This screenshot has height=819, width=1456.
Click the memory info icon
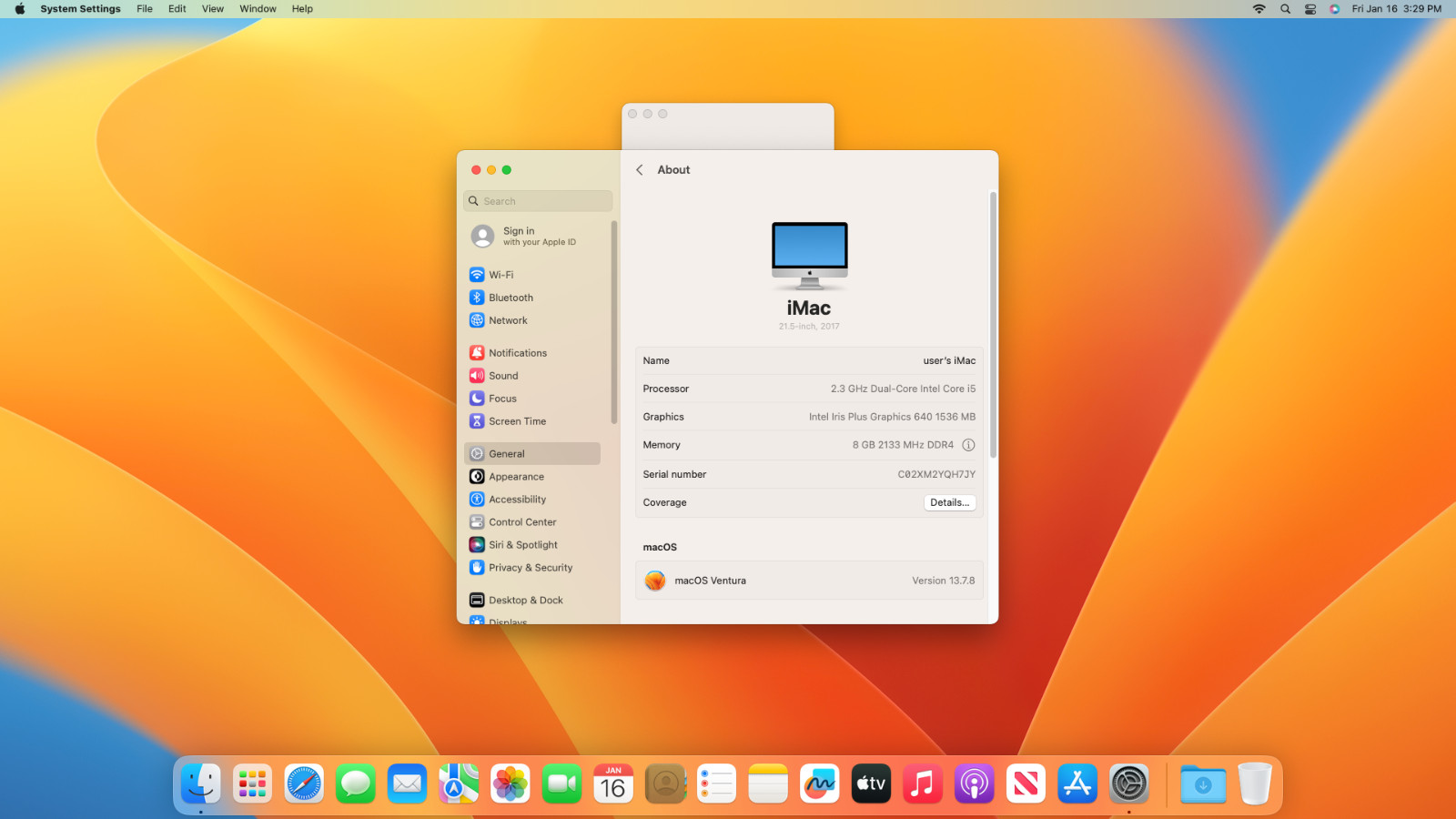[968, 445]
